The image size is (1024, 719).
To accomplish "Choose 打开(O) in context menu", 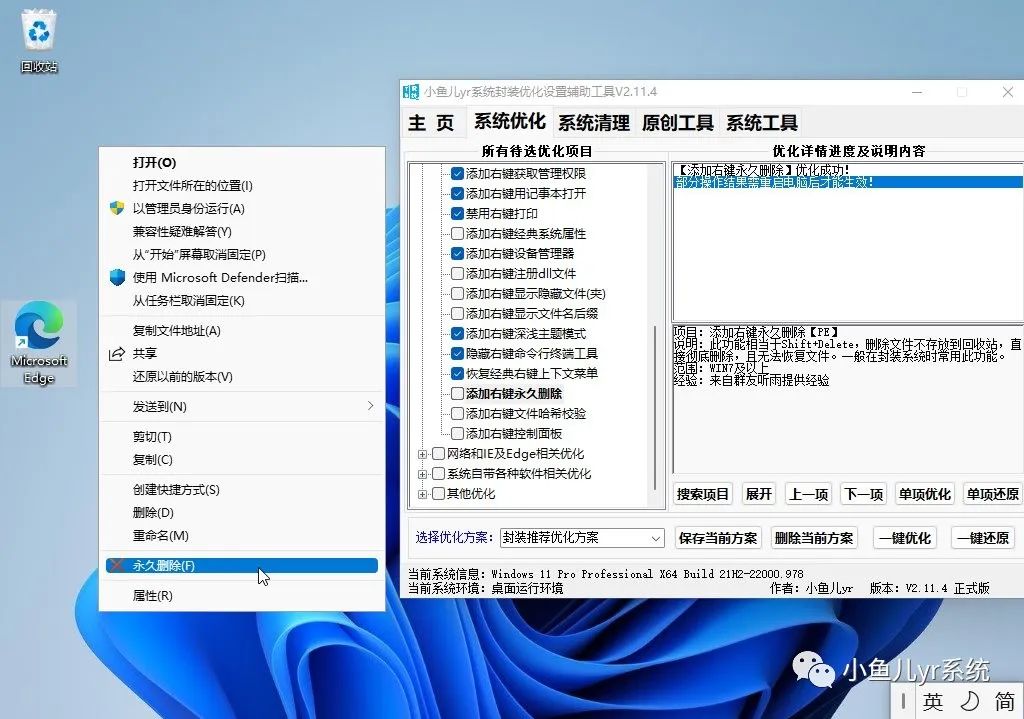I will (242, 163).
